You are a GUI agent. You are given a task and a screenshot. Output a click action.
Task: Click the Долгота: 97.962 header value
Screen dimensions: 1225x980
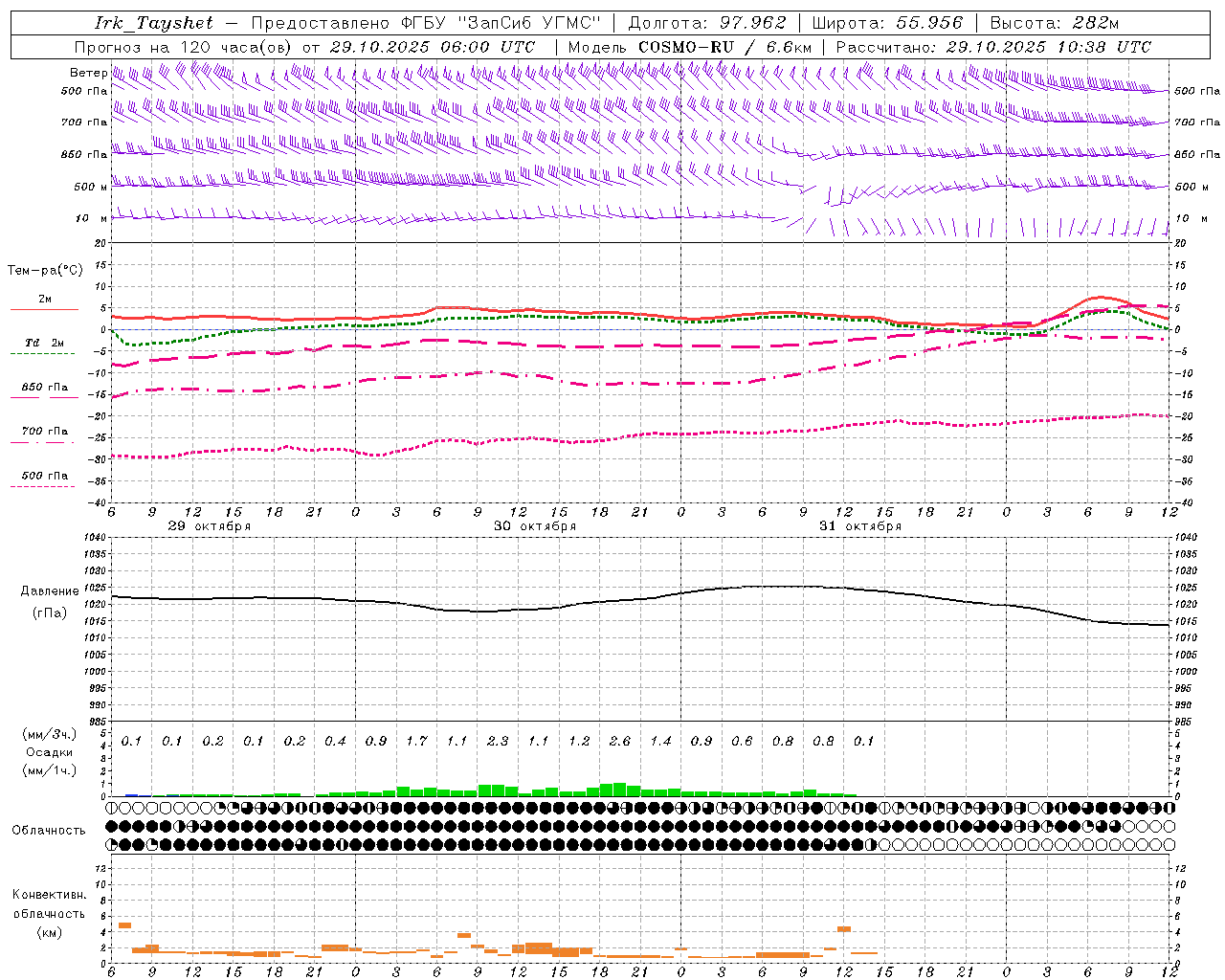pyautogui.click(x=707, y=23)
